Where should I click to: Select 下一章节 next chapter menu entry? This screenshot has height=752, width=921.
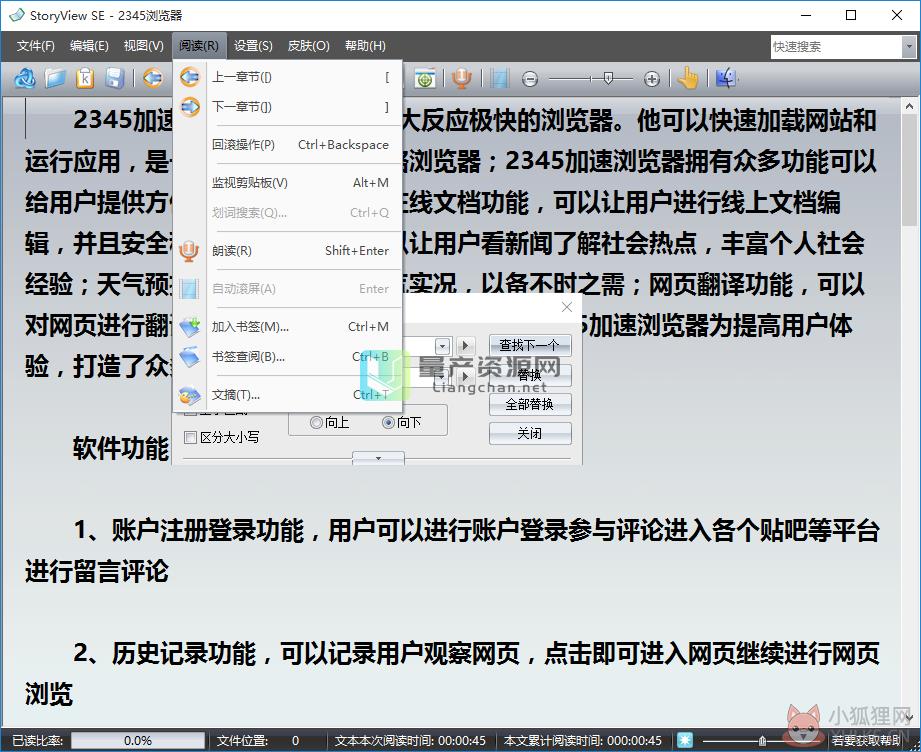point(288,107)
